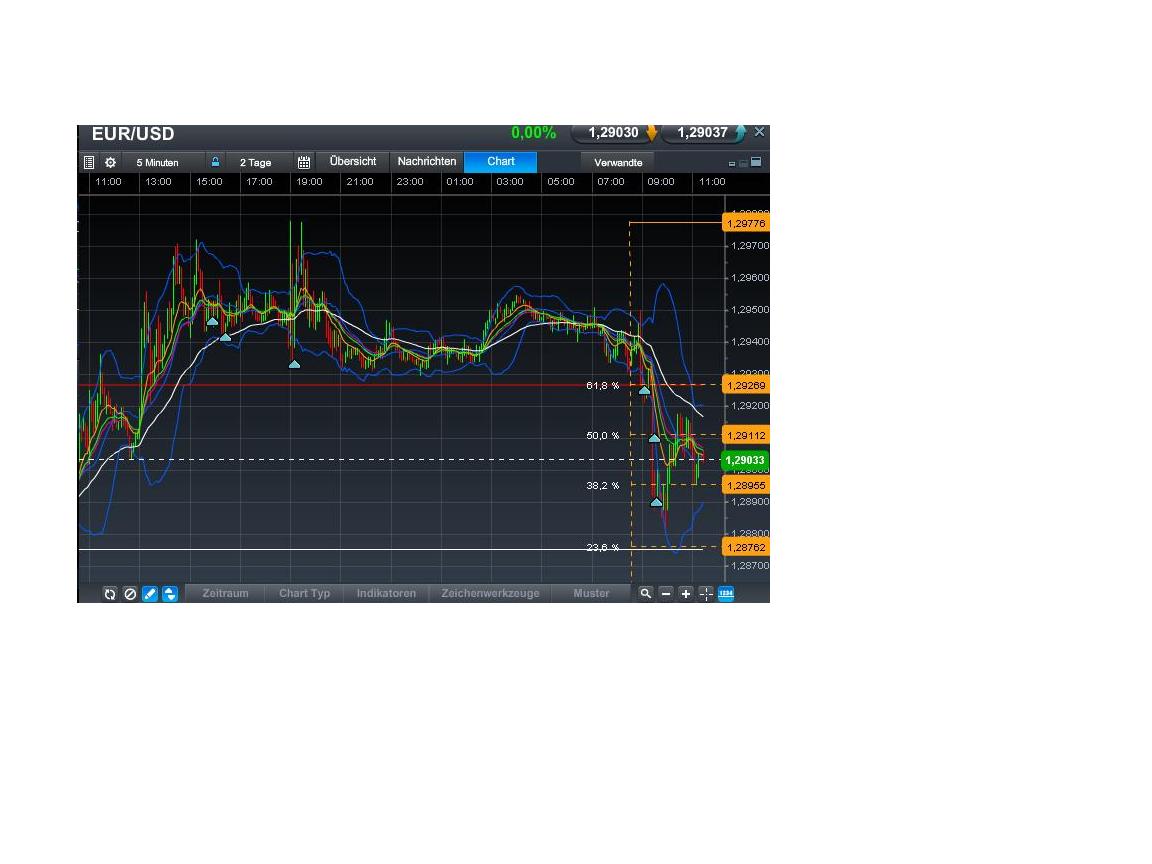Toggle the pencil drawing tool
Viewport: 1152px width, 864px height.
point(150,594)
